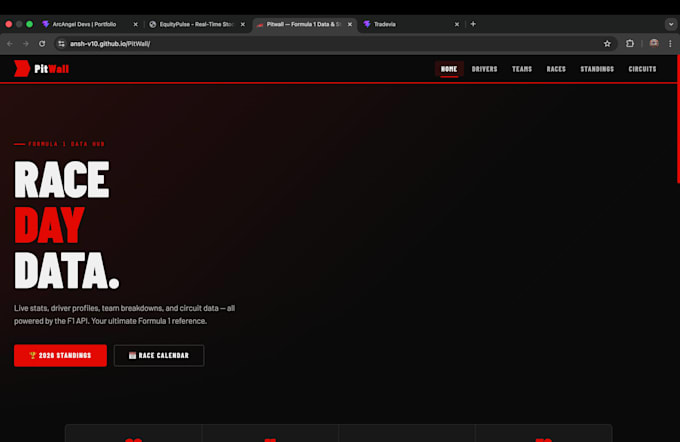This screenshot has height=442, width=680.
Task: Switch to the EquityPulse Real-Time tab
Action: point(196,24)
